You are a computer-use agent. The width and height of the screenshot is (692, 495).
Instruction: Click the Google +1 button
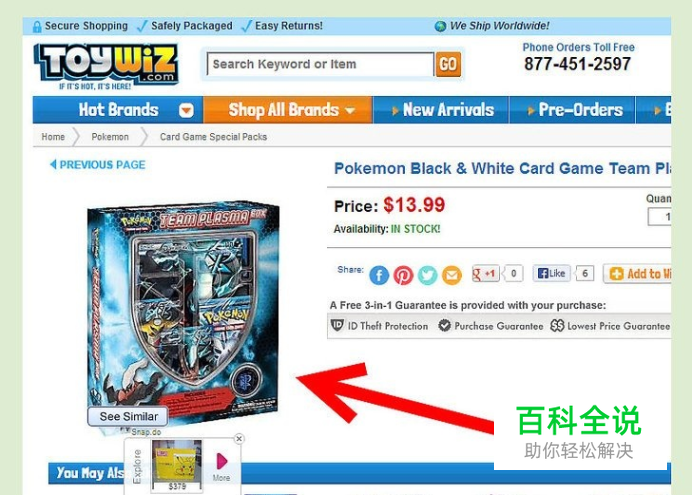click(485, 274)
